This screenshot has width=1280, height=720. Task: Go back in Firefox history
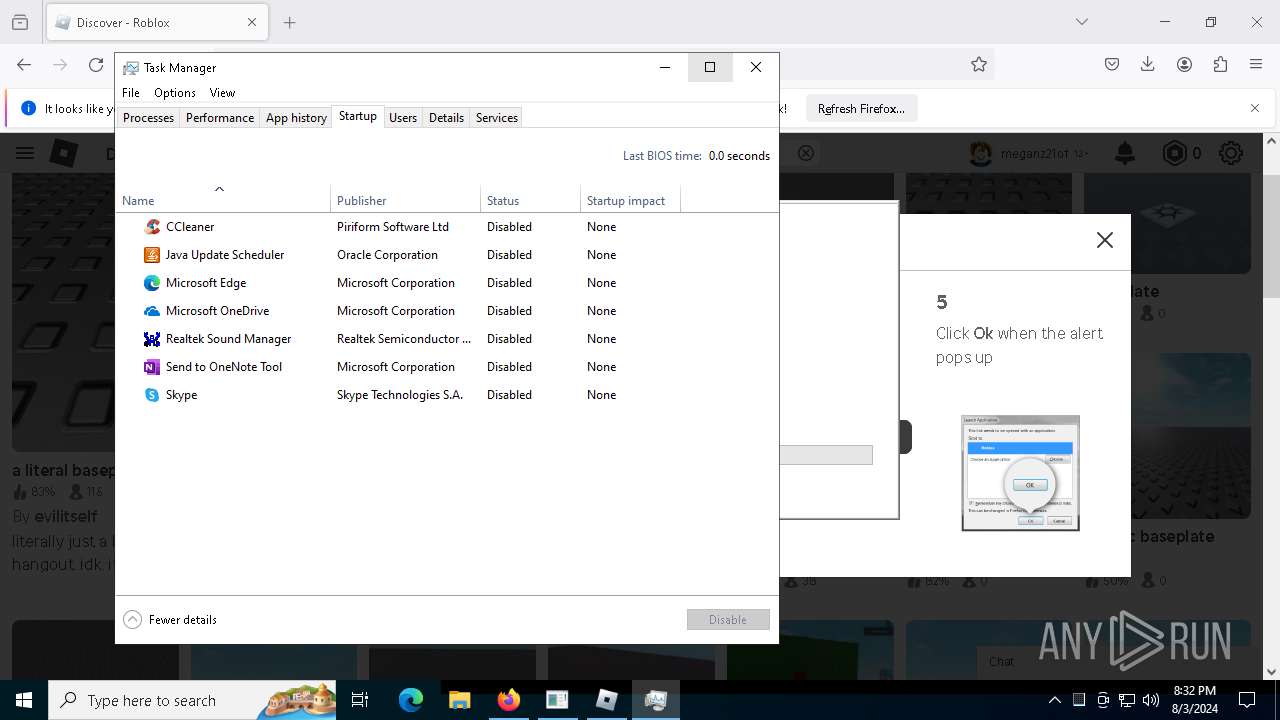pyautogui.click(x=24, y=64)
